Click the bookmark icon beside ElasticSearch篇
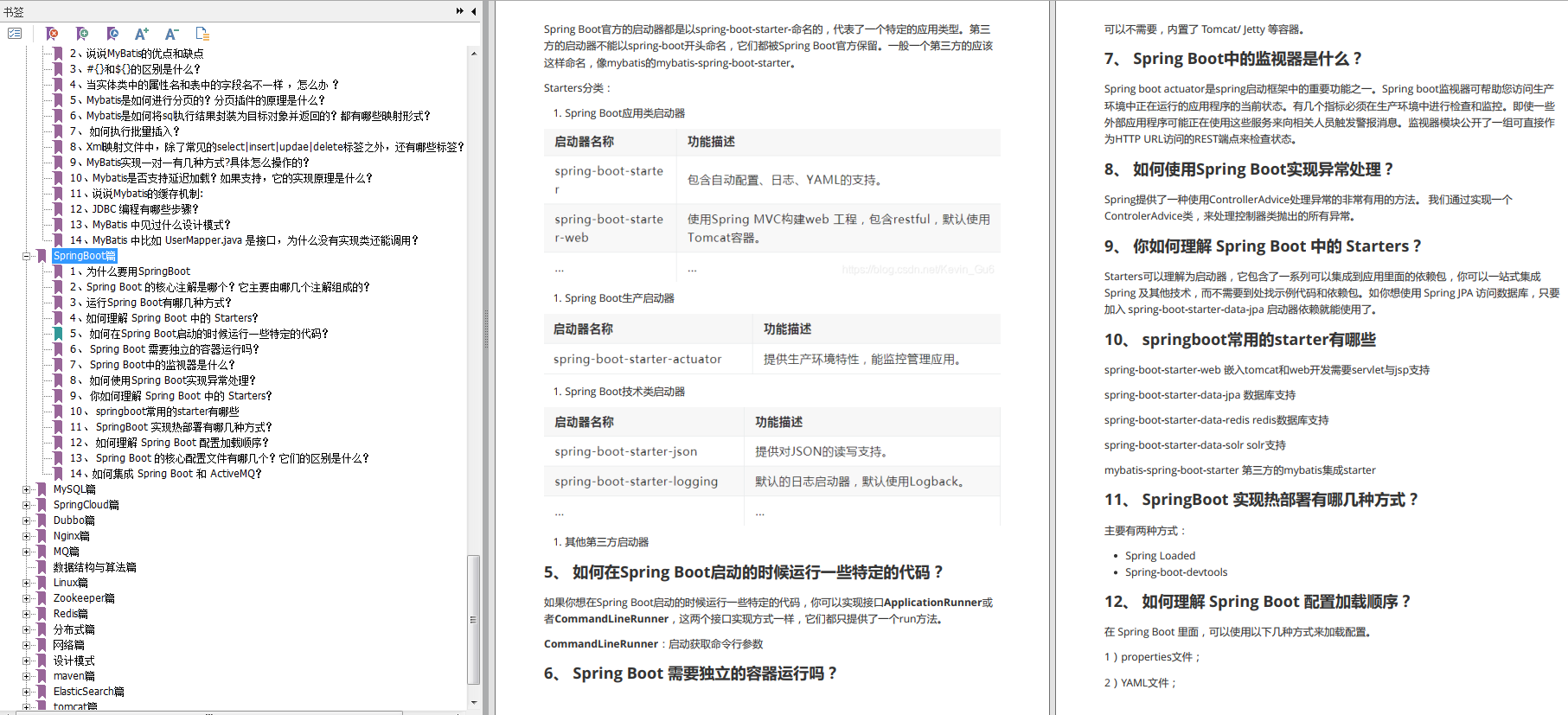1568x715 pixels. [x=42, y=692]
